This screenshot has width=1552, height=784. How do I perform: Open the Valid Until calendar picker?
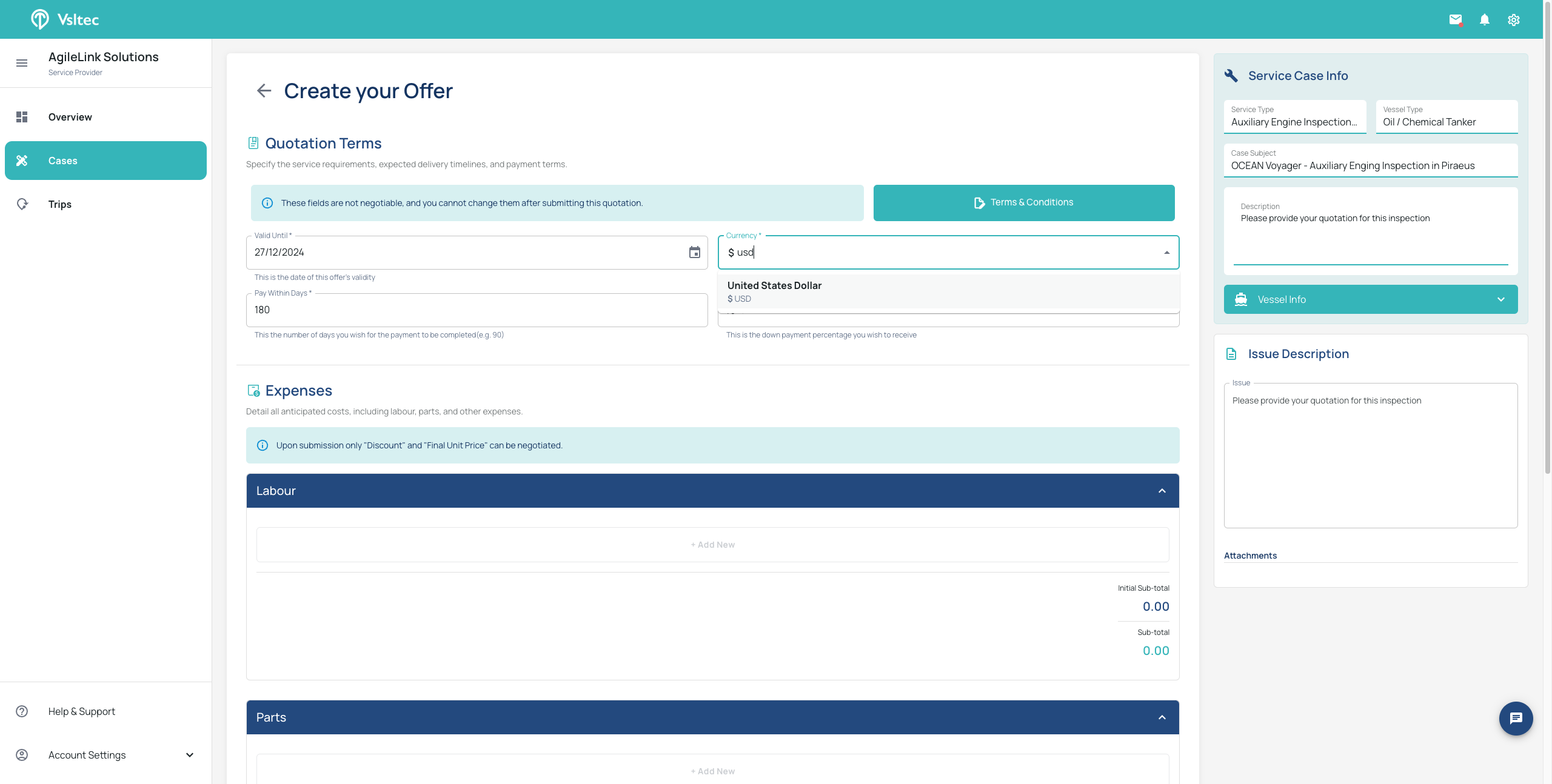tap(695, 253)
